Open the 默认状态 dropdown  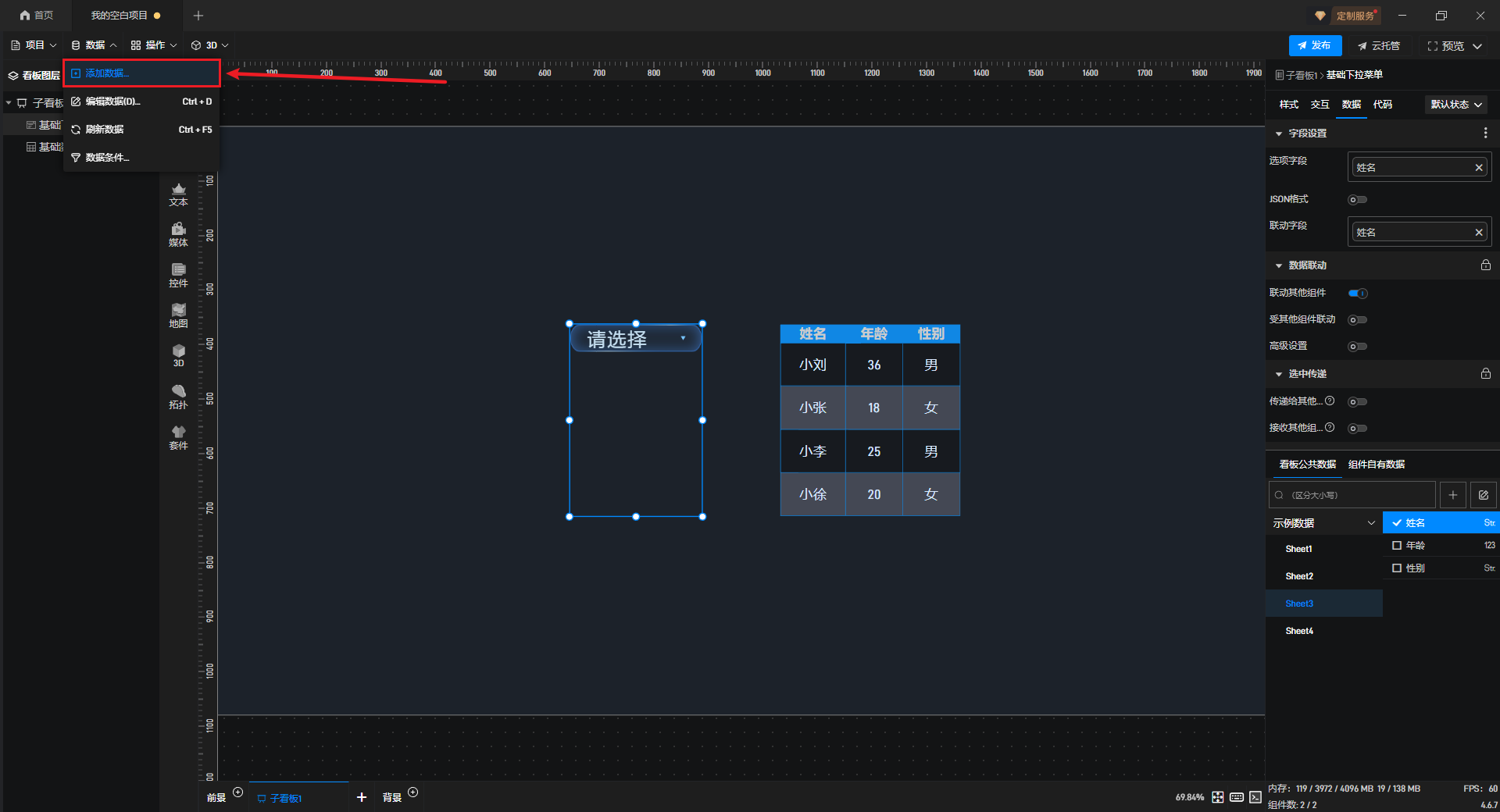tap(1455, 105)
